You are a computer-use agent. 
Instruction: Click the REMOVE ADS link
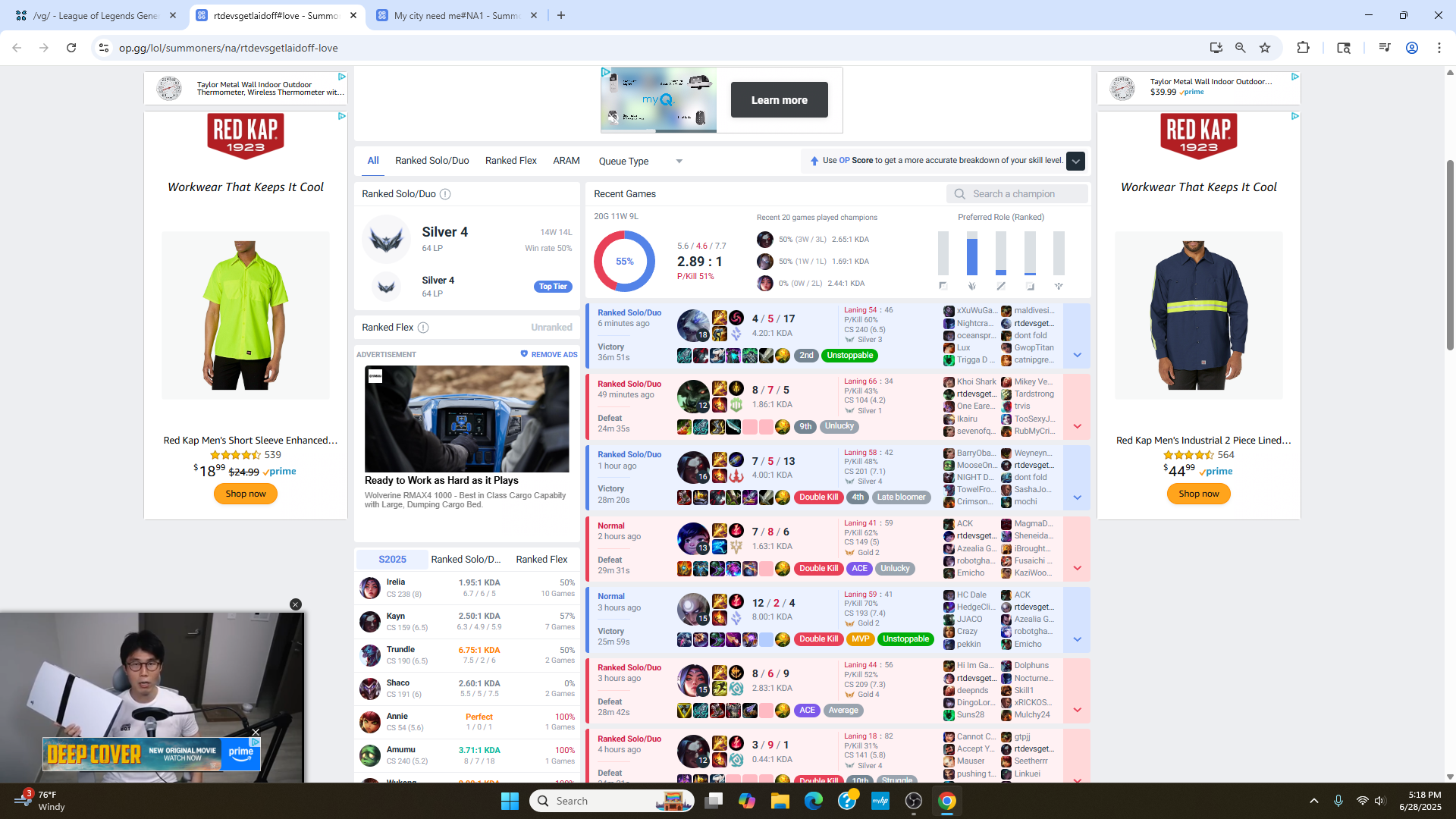click(x=549, y=354)
